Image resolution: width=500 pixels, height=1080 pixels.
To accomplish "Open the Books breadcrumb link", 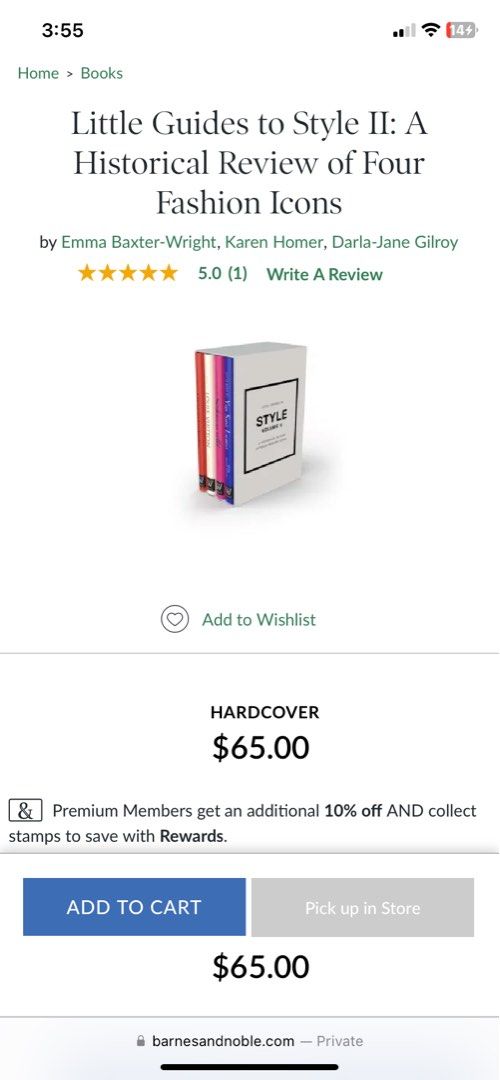I will pyautogui.click(x=102, y=73).
